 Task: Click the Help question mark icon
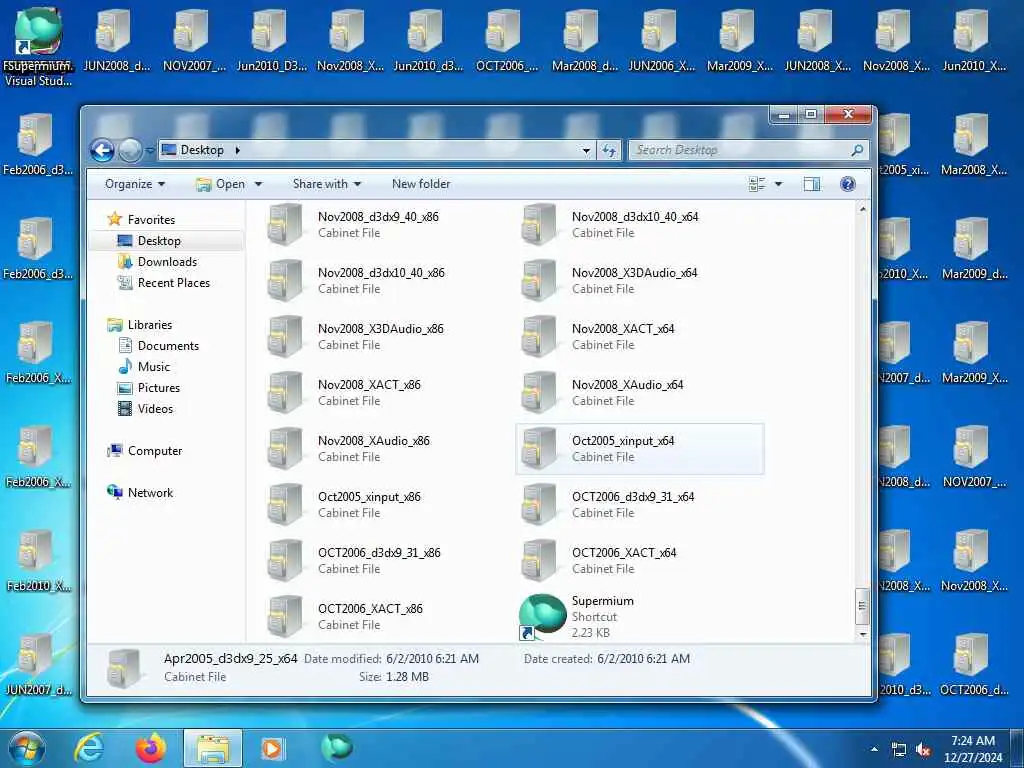848,184
